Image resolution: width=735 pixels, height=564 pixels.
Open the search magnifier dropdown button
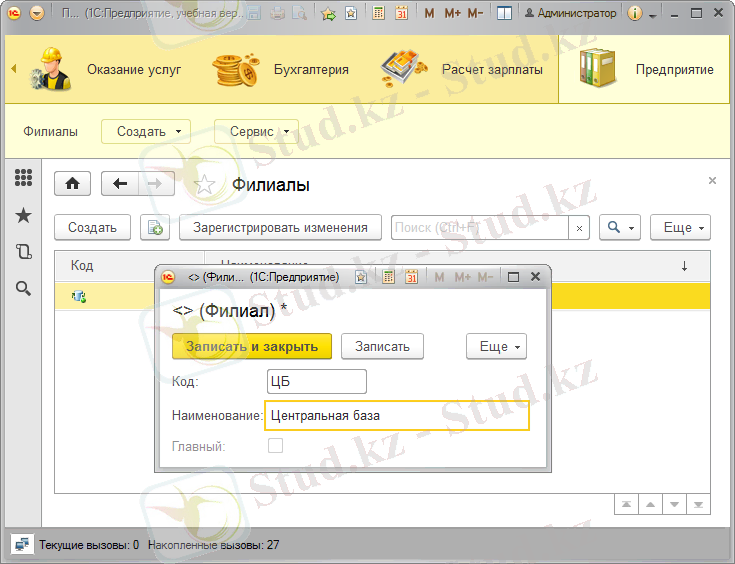pos(620,228)
